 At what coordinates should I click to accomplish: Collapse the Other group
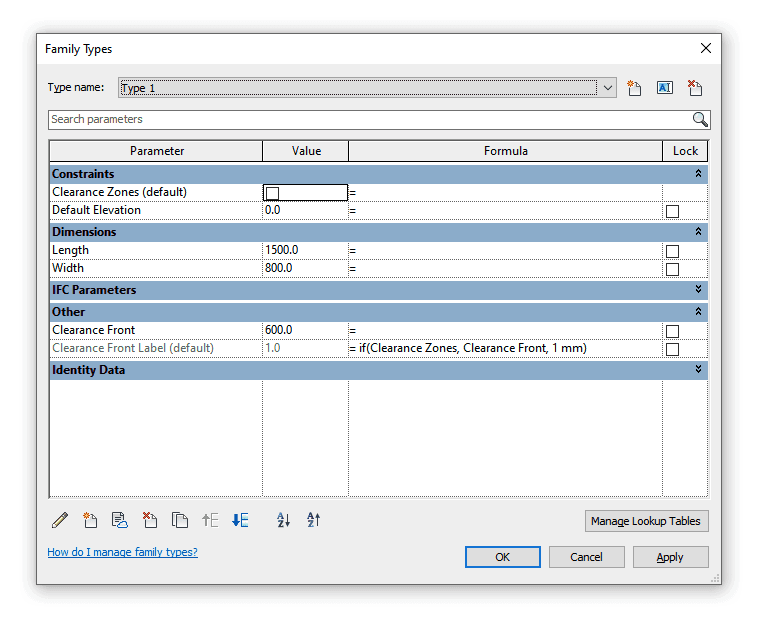(x=698, y=311)
